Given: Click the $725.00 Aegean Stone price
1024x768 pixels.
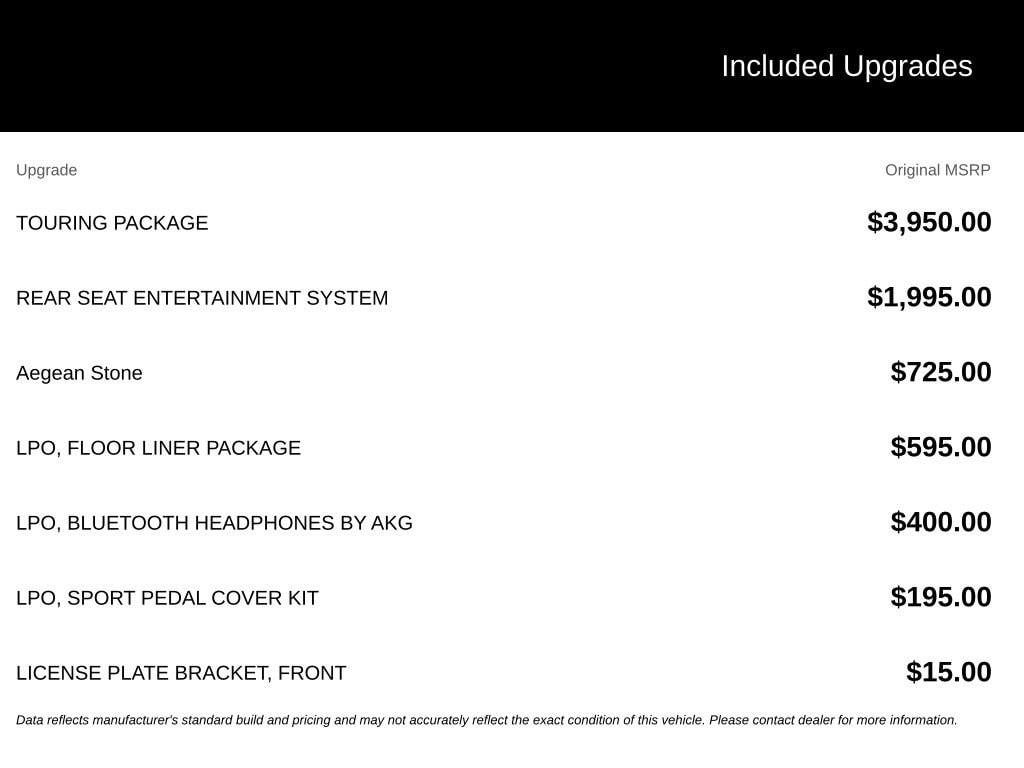Looking at the screenshot, I should click(940, 372).
